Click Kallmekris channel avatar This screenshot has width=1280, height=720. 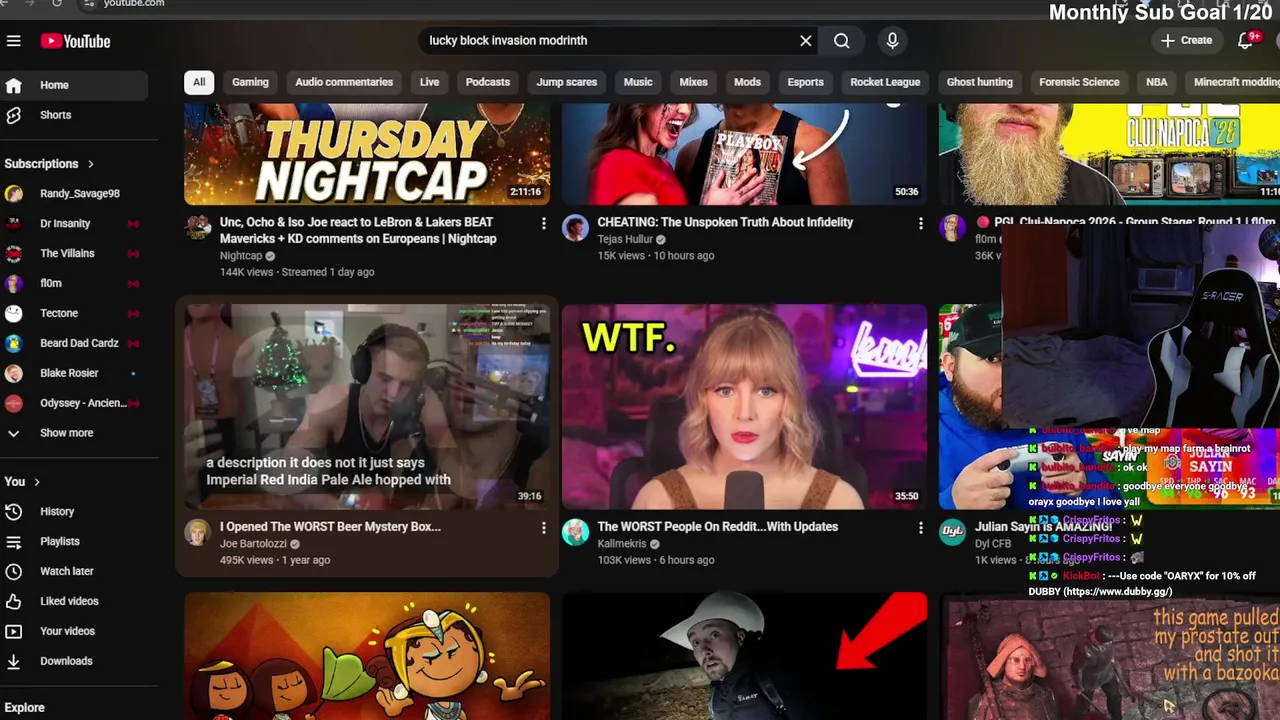pyautogui.click(x=575, y=532)
